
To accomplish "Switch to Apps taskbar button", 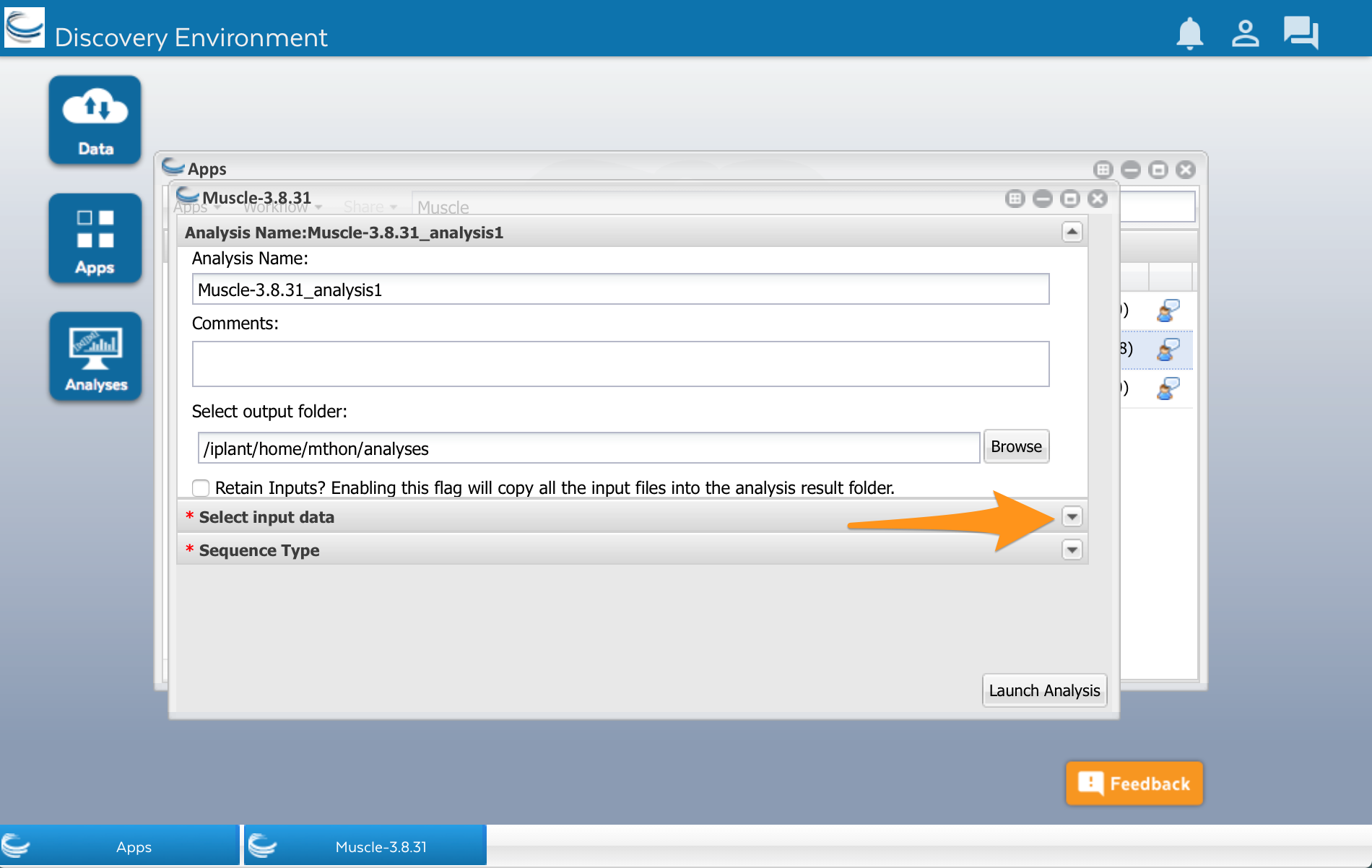I will 119,846.
